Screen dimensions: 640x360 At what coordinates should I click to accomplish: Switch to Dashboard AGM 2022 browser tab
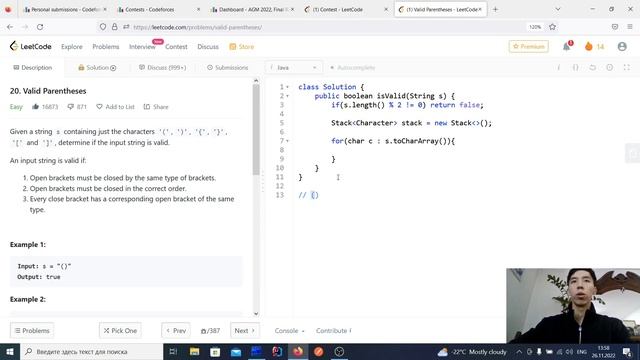coord(252,9)
